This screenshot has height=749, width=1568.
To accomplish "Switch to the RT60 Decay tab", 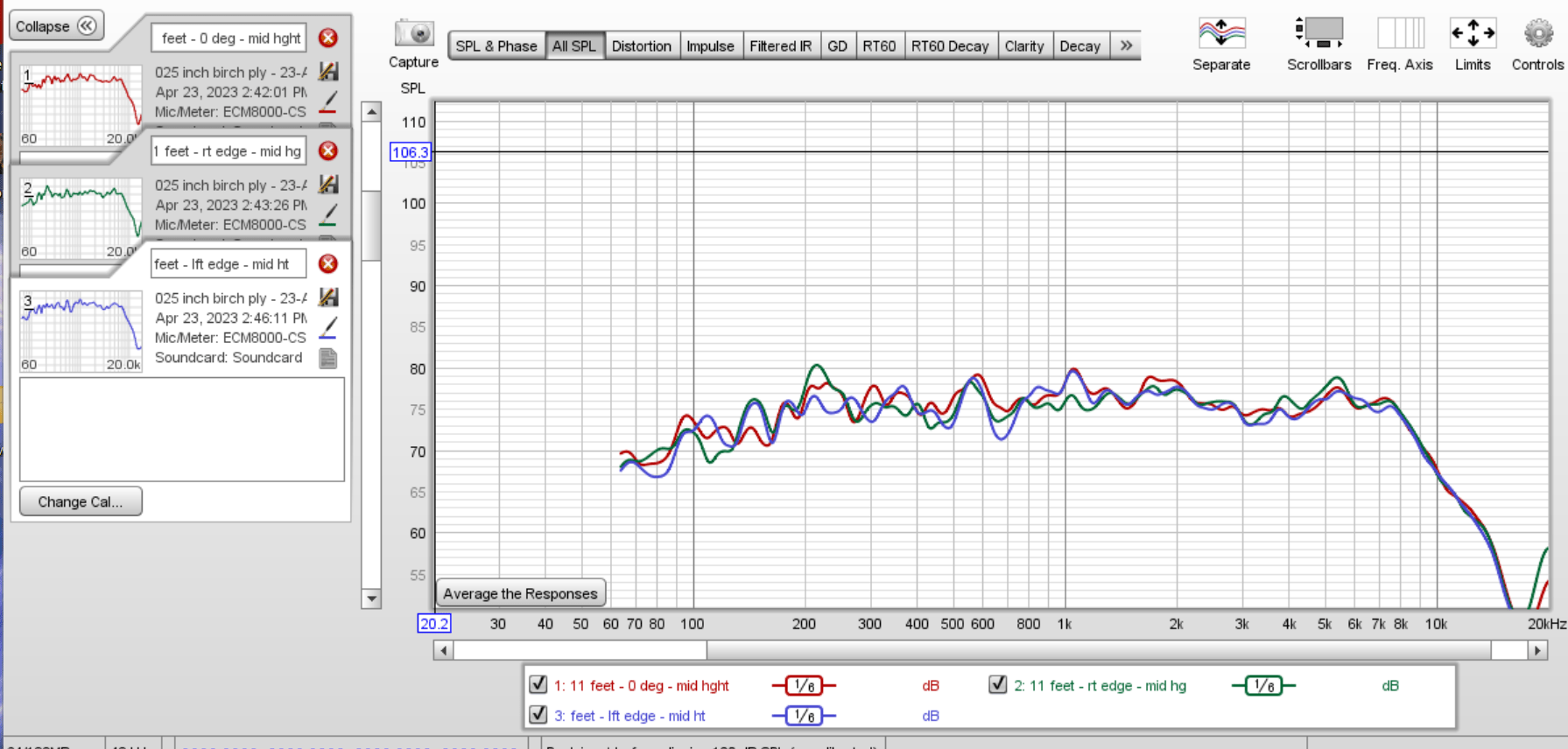I will click(950, 45).
